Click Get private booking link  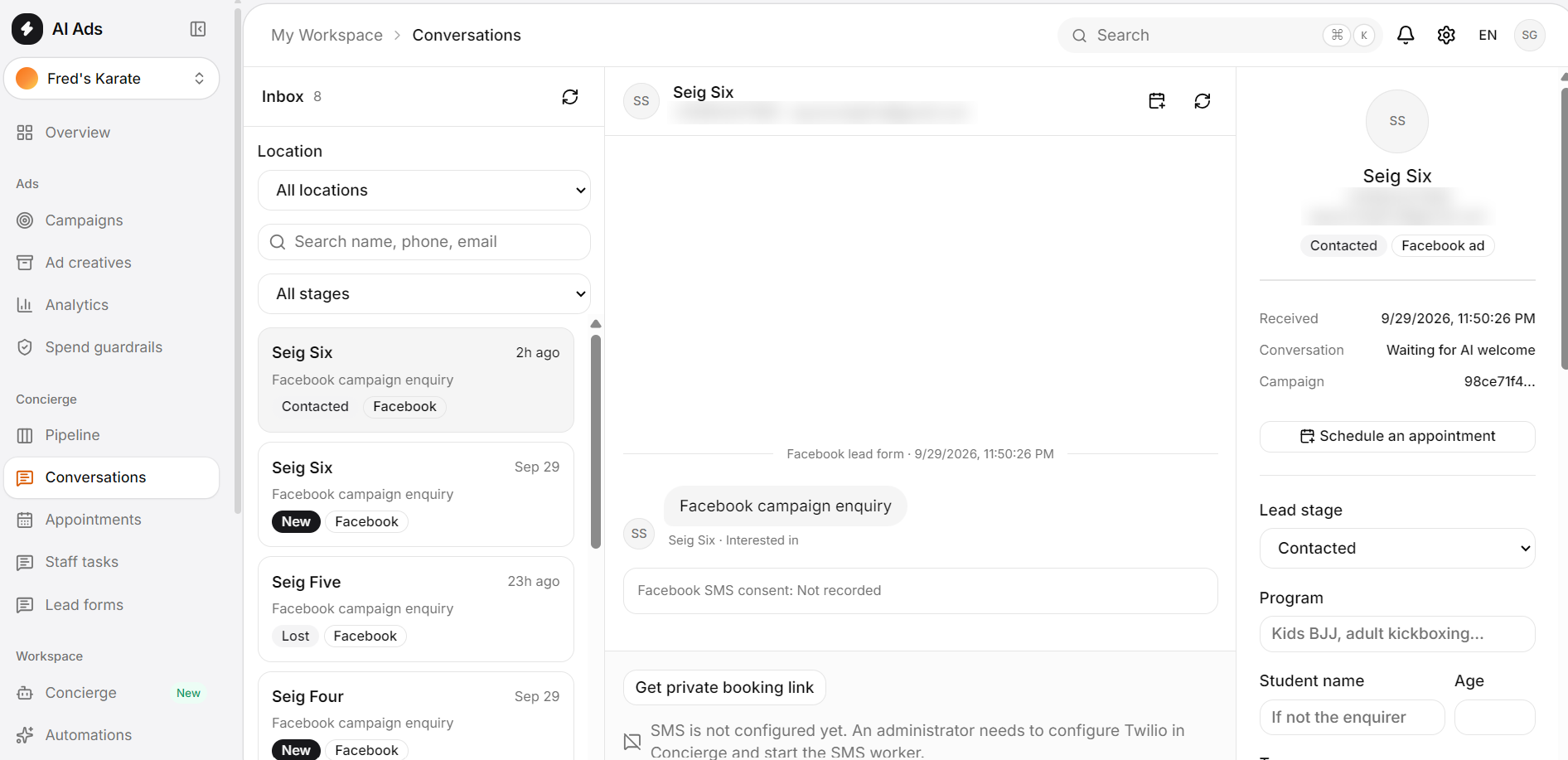coord(724,688)
